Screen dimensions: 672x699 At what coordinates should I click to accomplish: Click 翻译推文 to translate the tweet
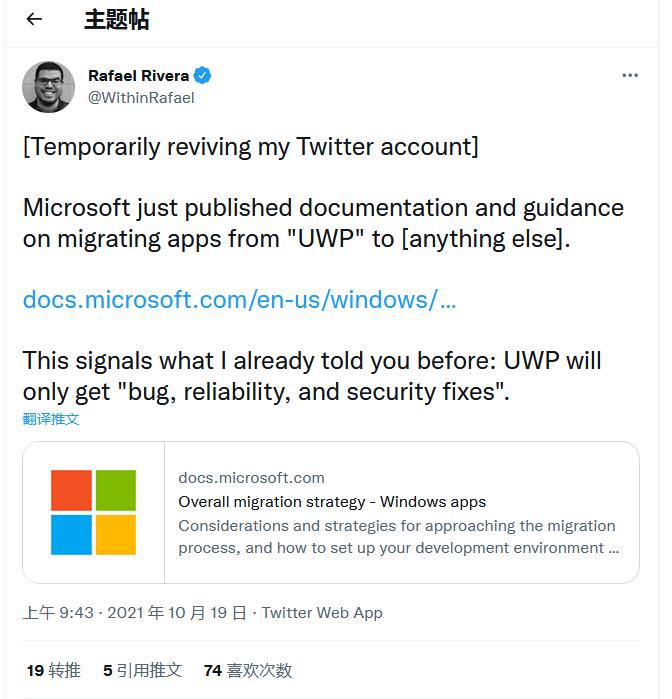pos(51,419)
